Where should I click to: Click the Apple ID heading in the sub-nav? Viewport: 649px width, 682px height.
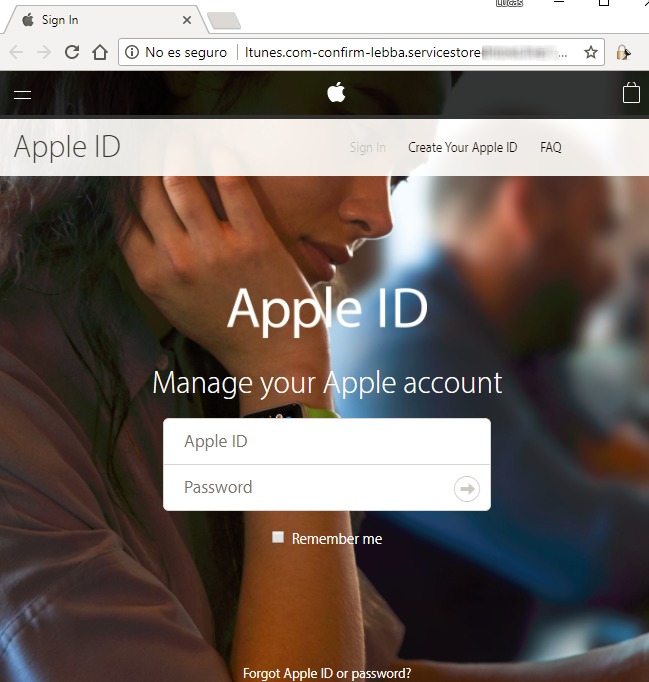pos(67,147)
